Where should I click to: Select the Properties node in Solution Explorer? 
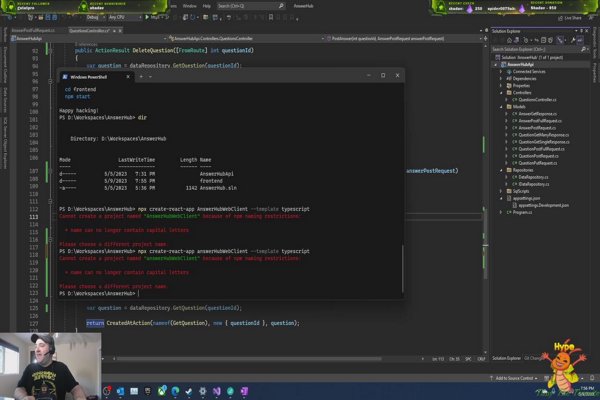[521, 85]
